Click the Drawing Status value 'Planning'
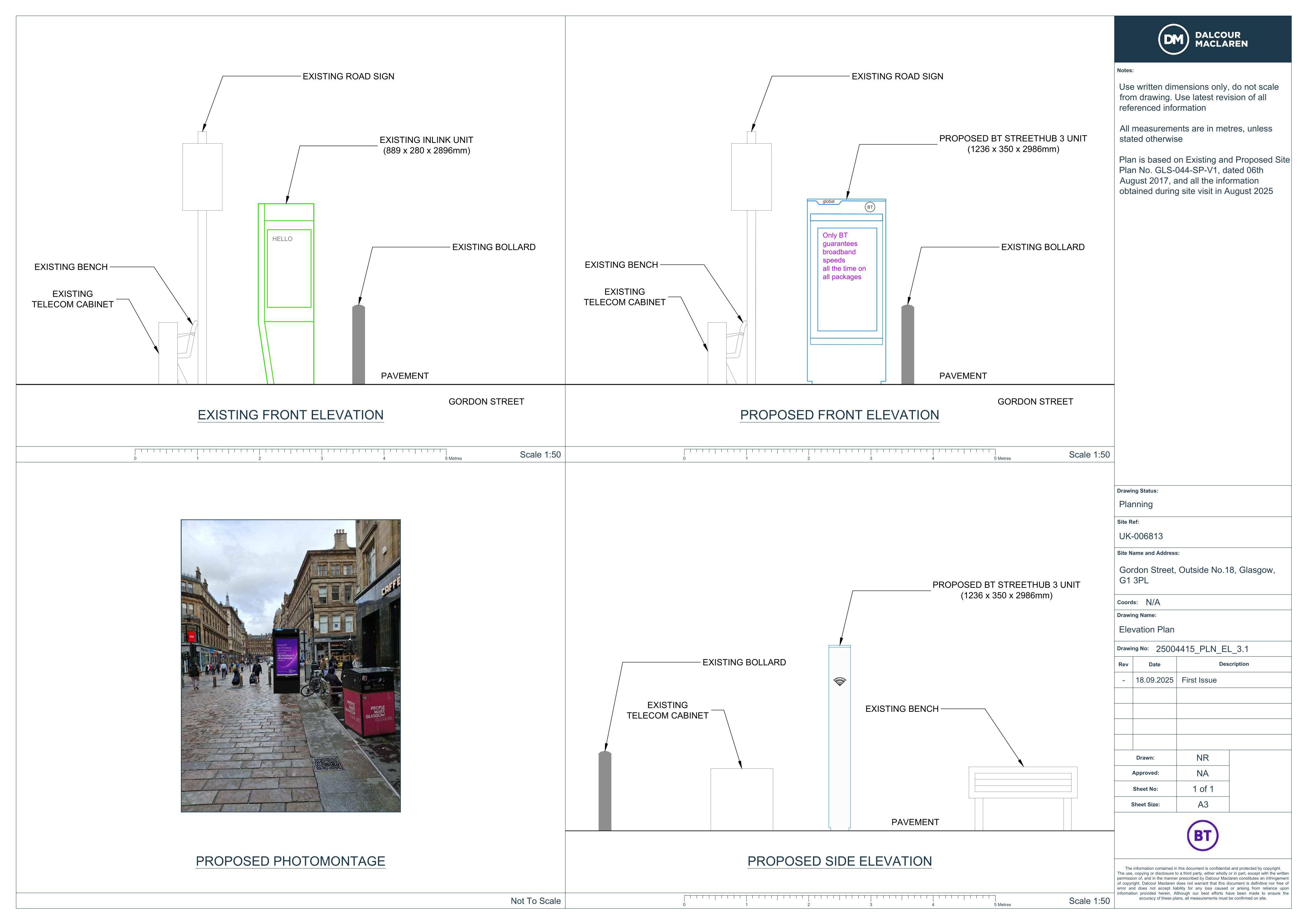 [x=1136, y=504]
